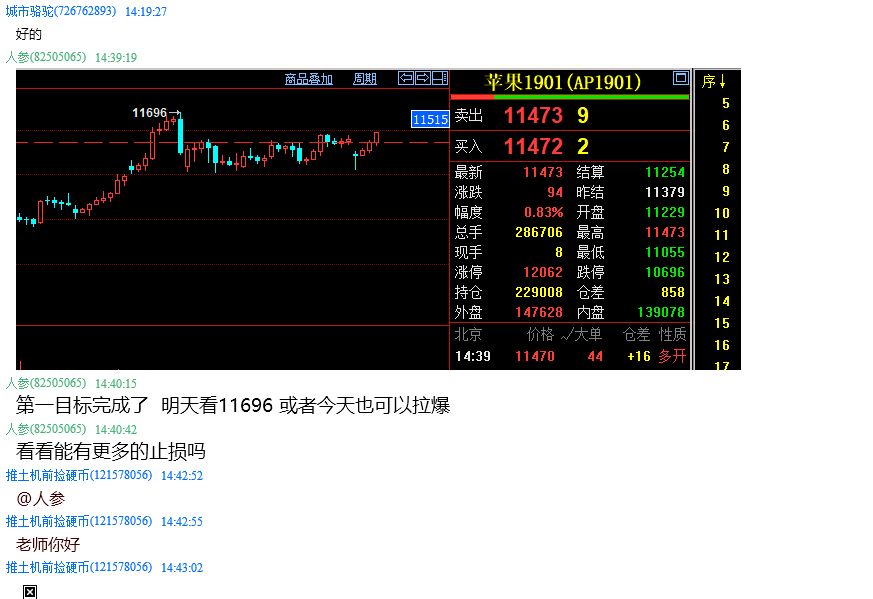Image resolution: width=873 pixels, height=599 pixels.
Task: Click the 开盘 value 11229
Action: click(x=665, y=213)
